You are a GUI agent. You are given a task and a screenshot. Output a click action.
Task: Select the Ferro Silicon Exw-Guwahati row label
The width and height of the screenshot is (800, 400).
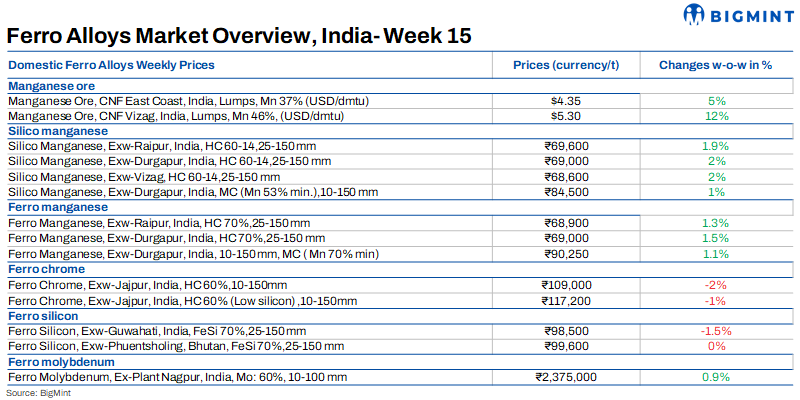157,331
